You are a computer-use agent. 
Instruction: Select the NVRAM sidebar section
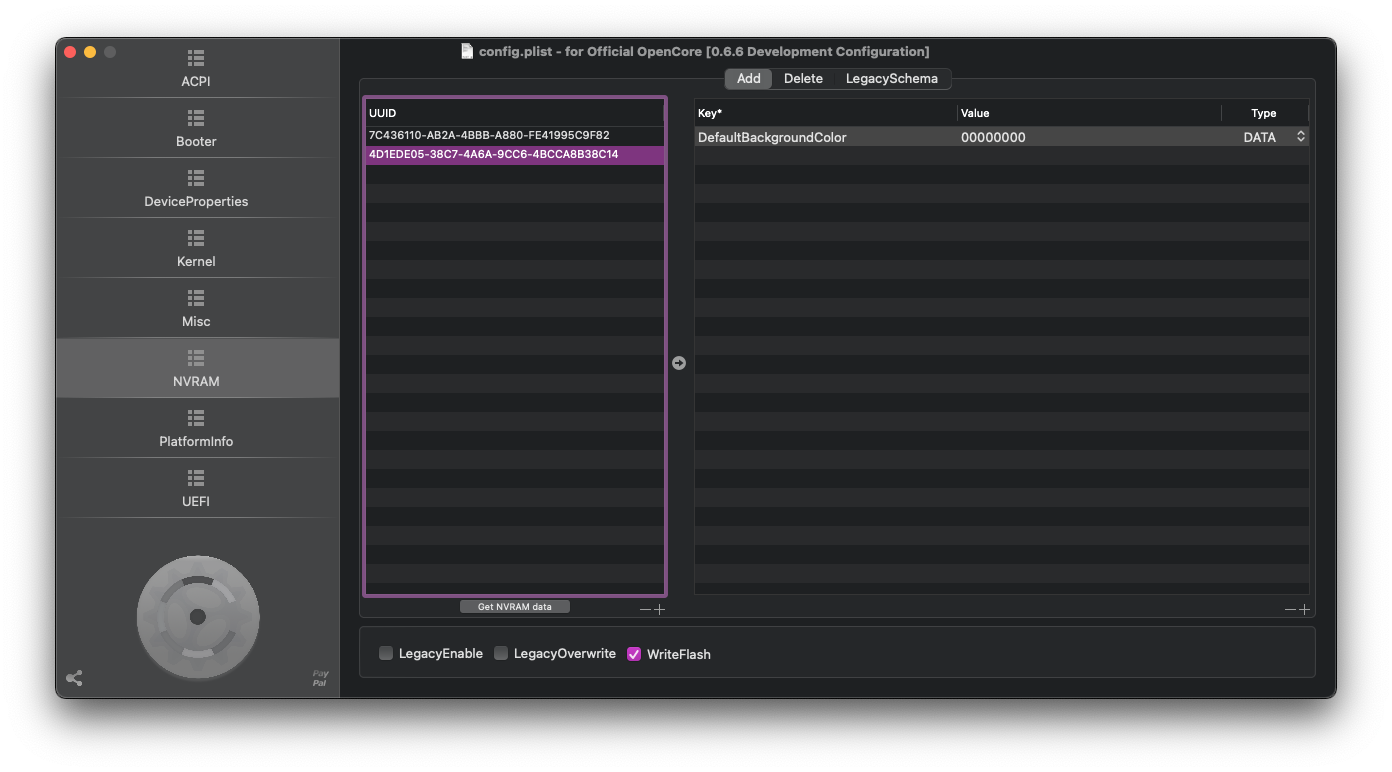[196, 368]
